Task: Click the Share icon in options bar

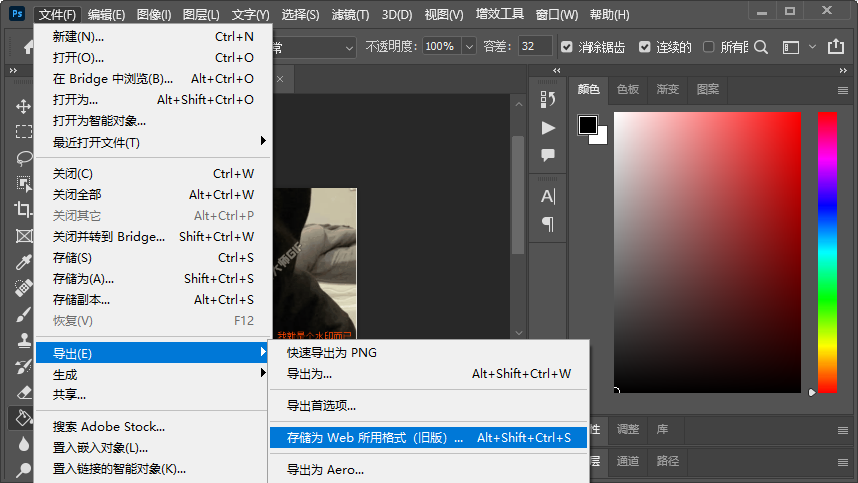Action: tap(836, 47)
